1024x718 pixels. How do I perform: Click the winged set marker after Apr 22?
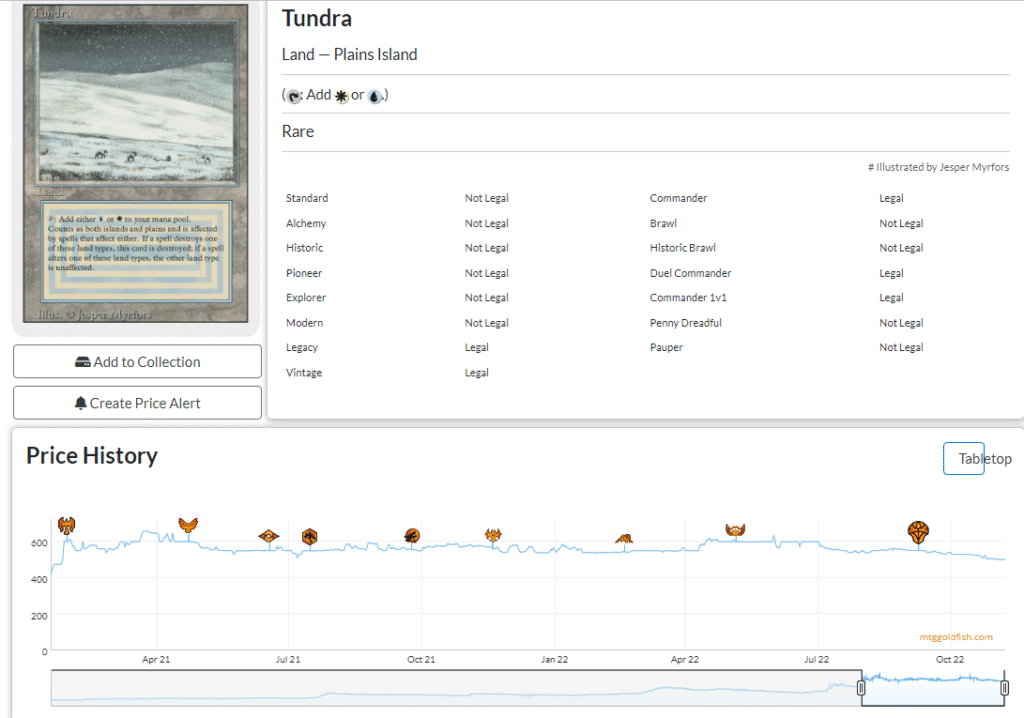coord(736,530)
